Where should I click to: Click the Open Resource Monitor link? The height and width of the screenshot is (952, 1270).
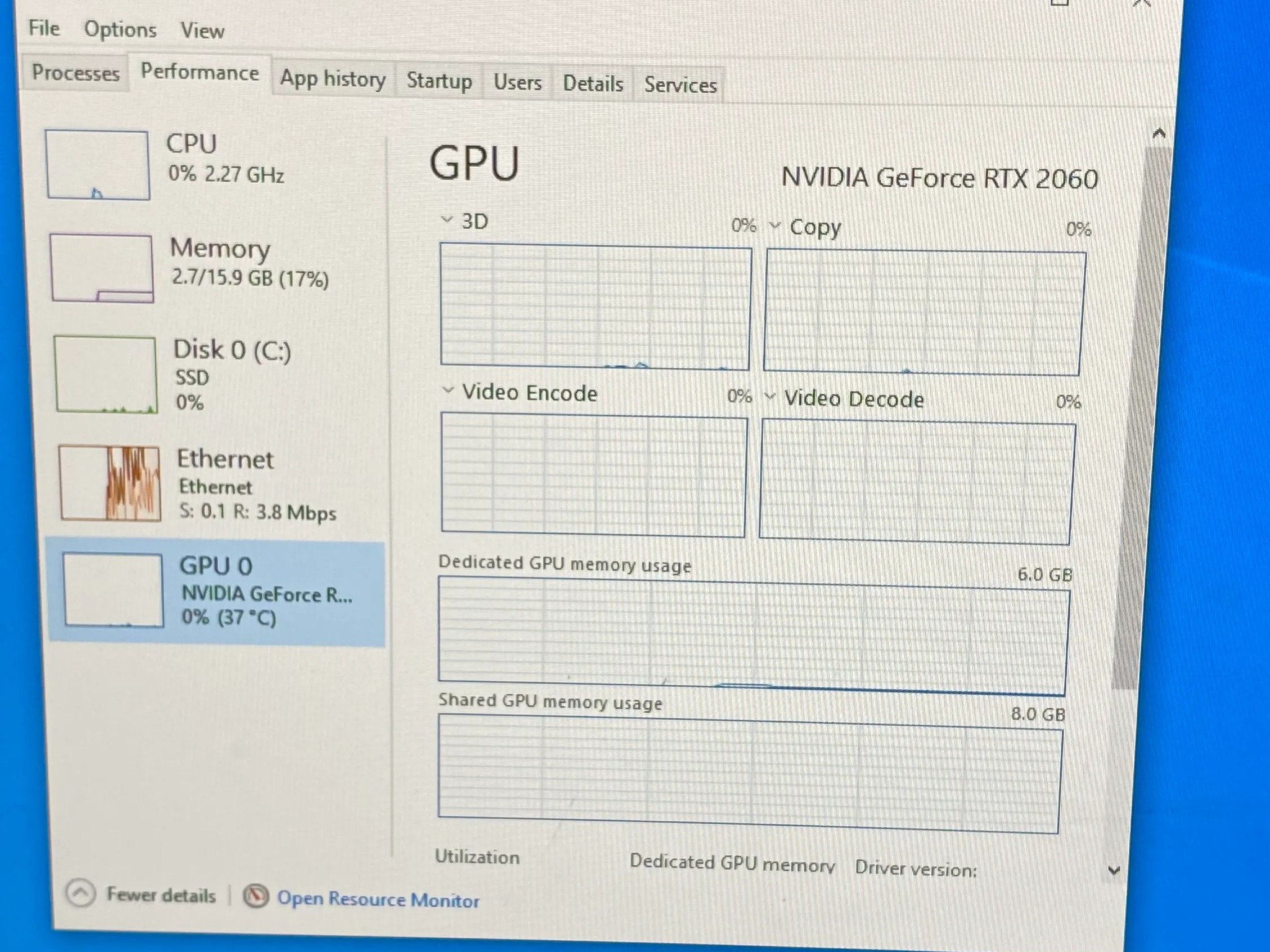378,899
